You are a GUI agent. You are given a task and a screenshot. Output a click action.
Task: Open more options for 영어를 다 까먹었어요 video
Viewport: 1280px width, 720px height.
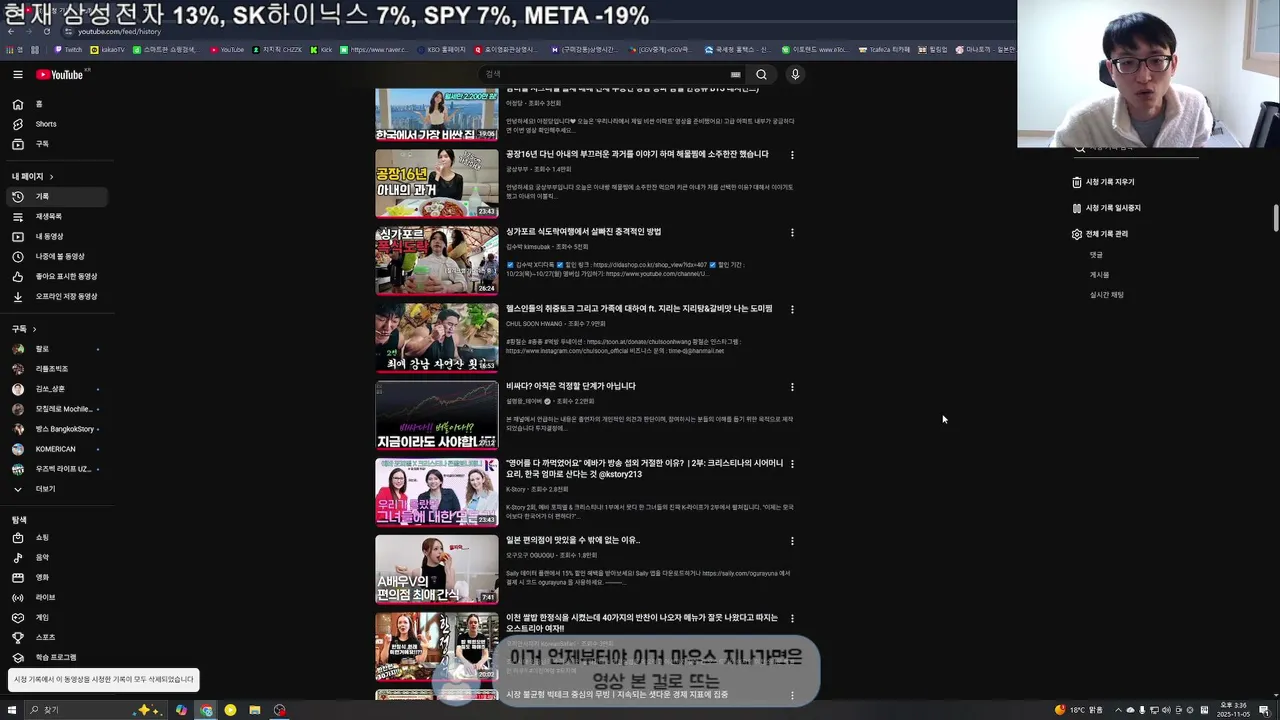click(x=792, y=464)
